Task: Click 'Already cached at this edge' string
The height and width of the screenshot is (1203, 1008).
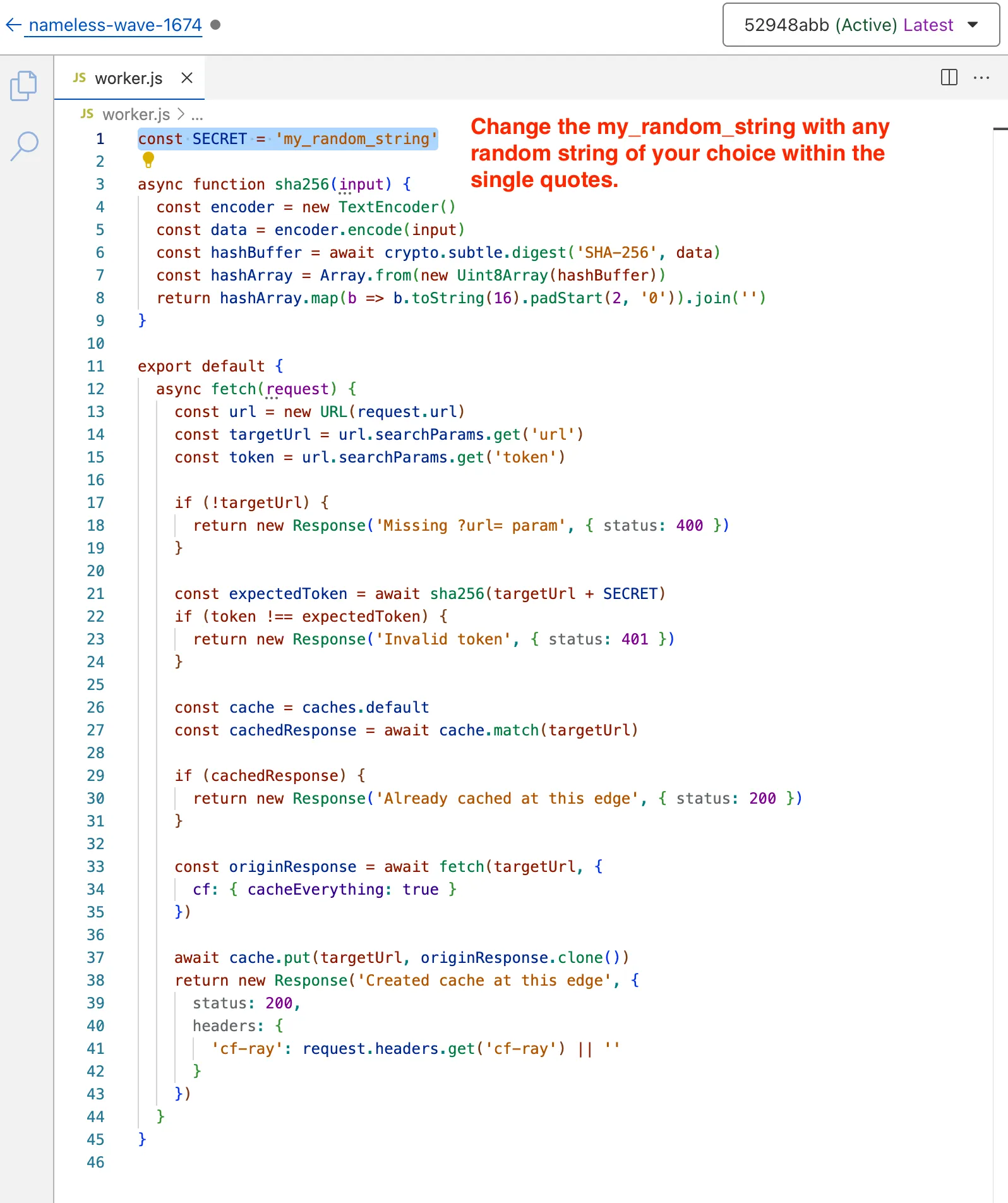Action: click(507, 798)
